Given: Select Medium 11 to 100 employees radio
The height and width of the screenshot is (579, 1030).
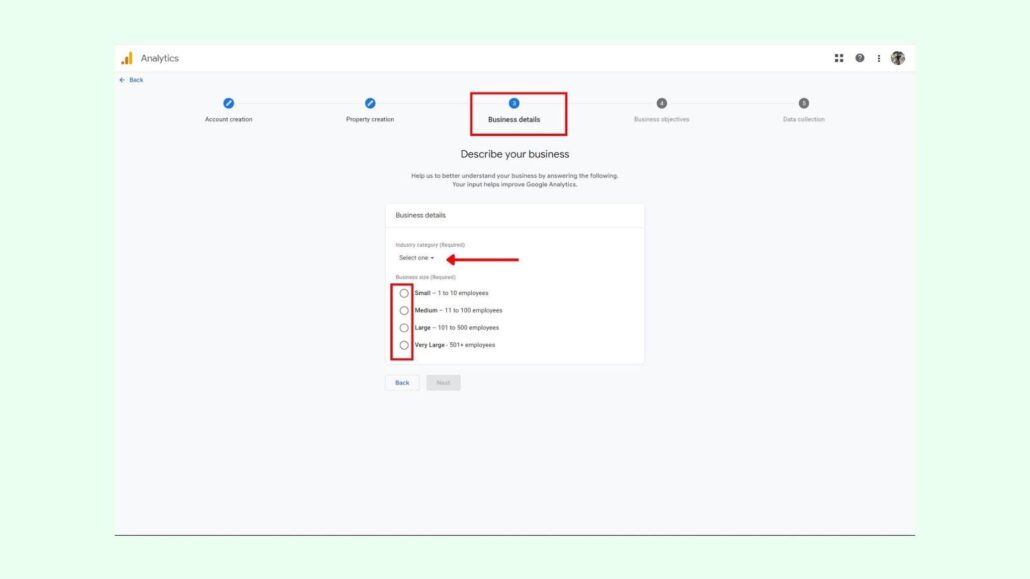Looking at the screenshot, I should point(404,310).
